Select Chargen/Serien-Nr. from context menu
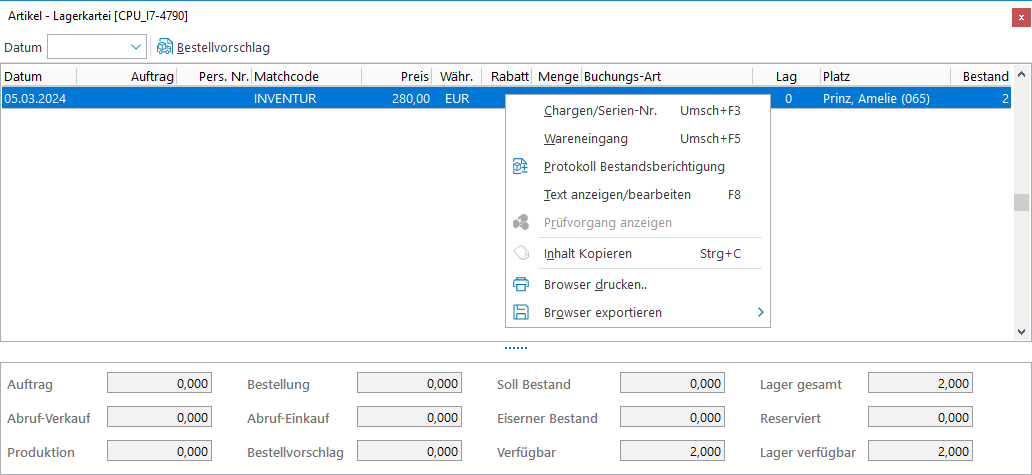 click(600, 111)
